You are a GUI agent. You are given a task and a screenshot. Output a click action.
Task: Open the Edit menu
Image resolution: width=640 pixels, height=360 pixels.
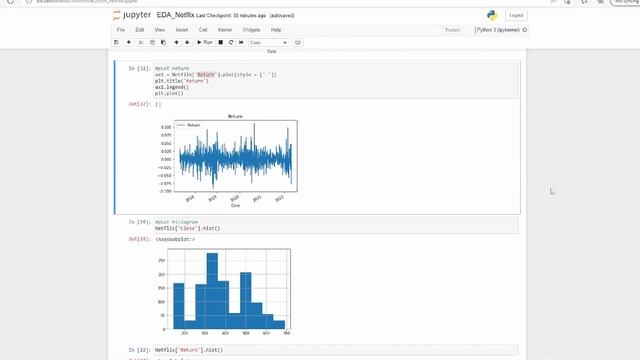click(140, 30)
